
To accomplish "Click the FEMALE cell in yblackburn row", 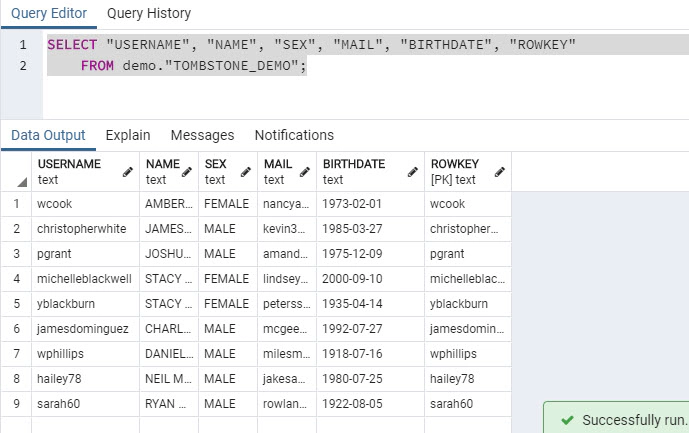I will click(228, 304).
